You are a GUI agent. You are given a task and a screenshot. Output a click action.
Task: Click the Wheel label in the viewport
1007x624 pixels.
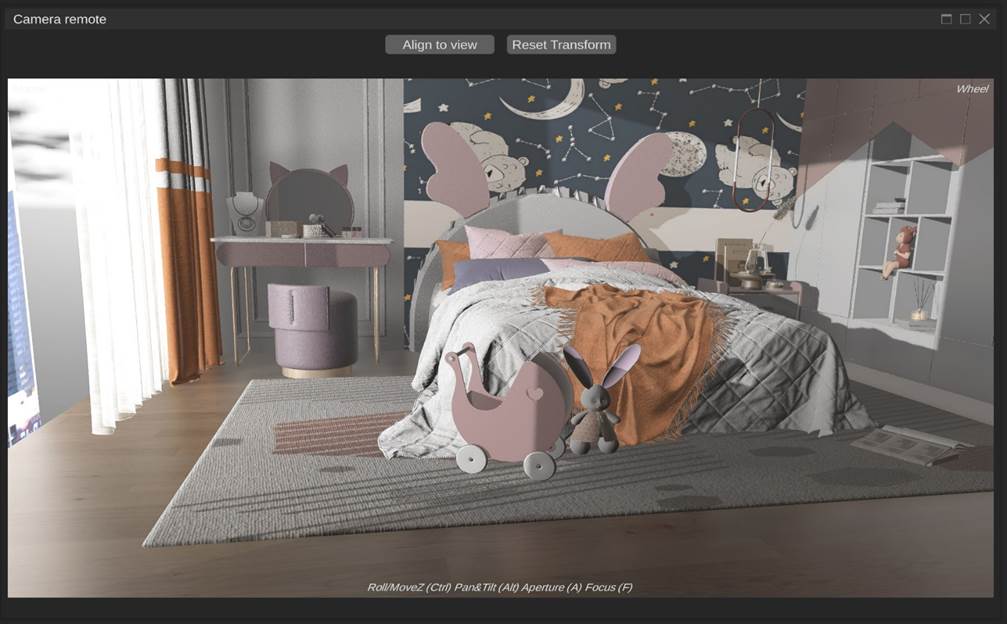tap(972, 89)
